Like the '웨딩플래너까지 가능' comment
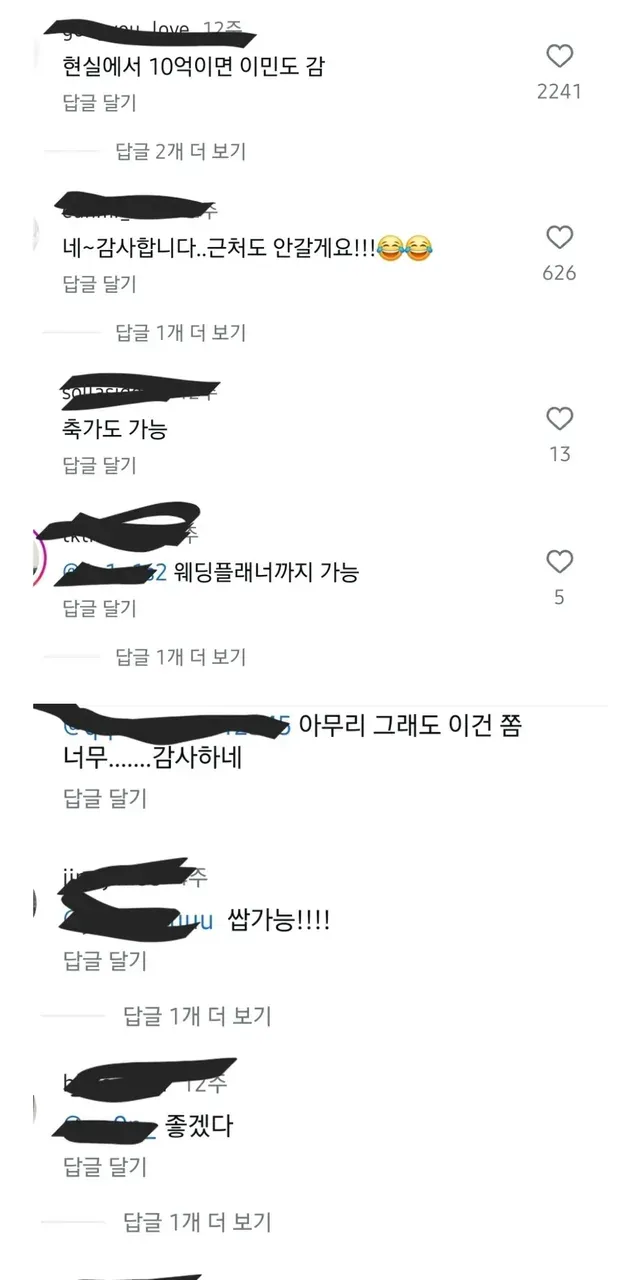This screenshot has width=640, height=1280. click(x=559, y=561)
